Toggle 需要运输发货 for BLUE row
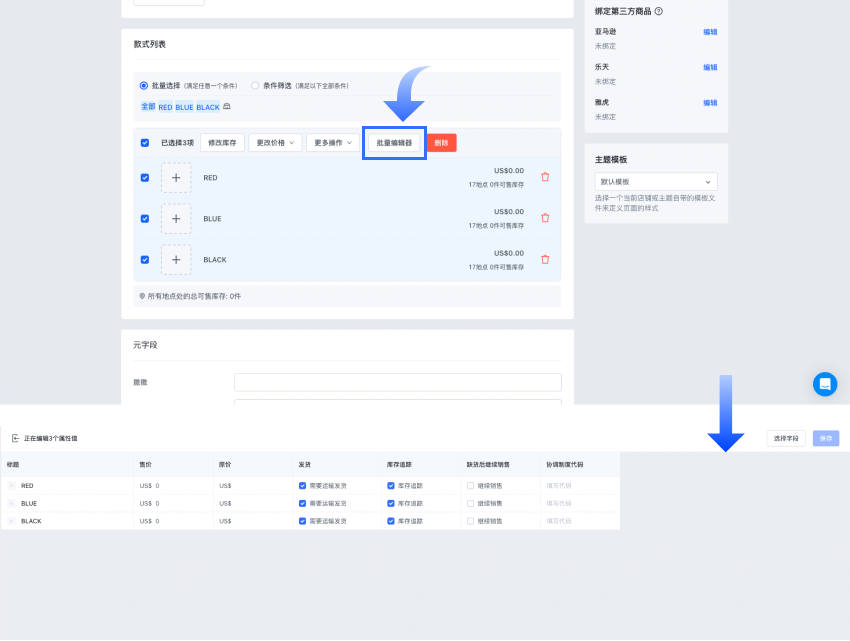Viewport: 850px width, 641px height. pyautogui.click(x=302, y=504)
